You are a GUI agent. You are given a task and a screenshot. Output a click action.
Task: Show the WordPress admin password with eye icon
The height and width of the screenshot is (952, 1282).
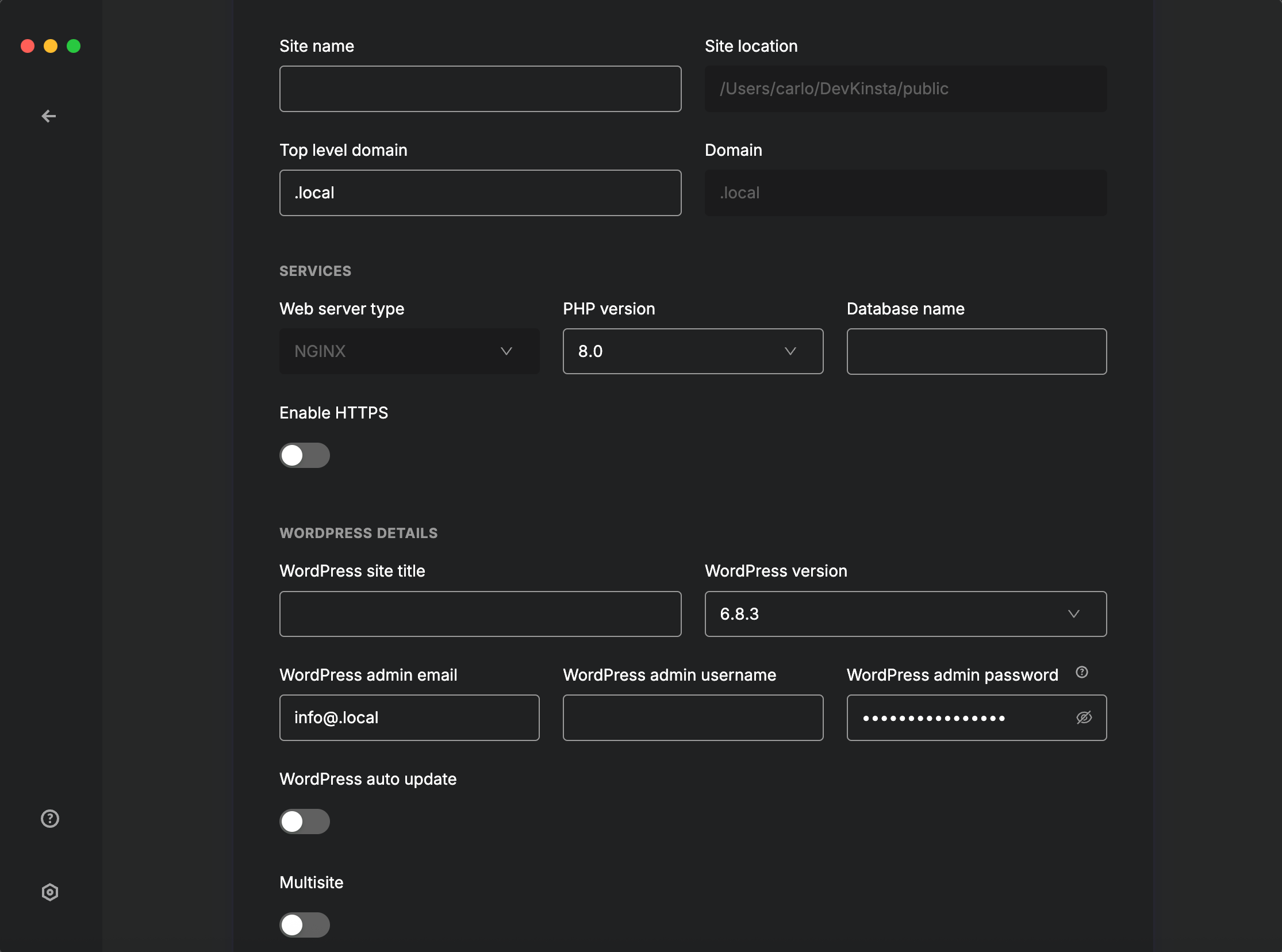[x=1084, y=717]
